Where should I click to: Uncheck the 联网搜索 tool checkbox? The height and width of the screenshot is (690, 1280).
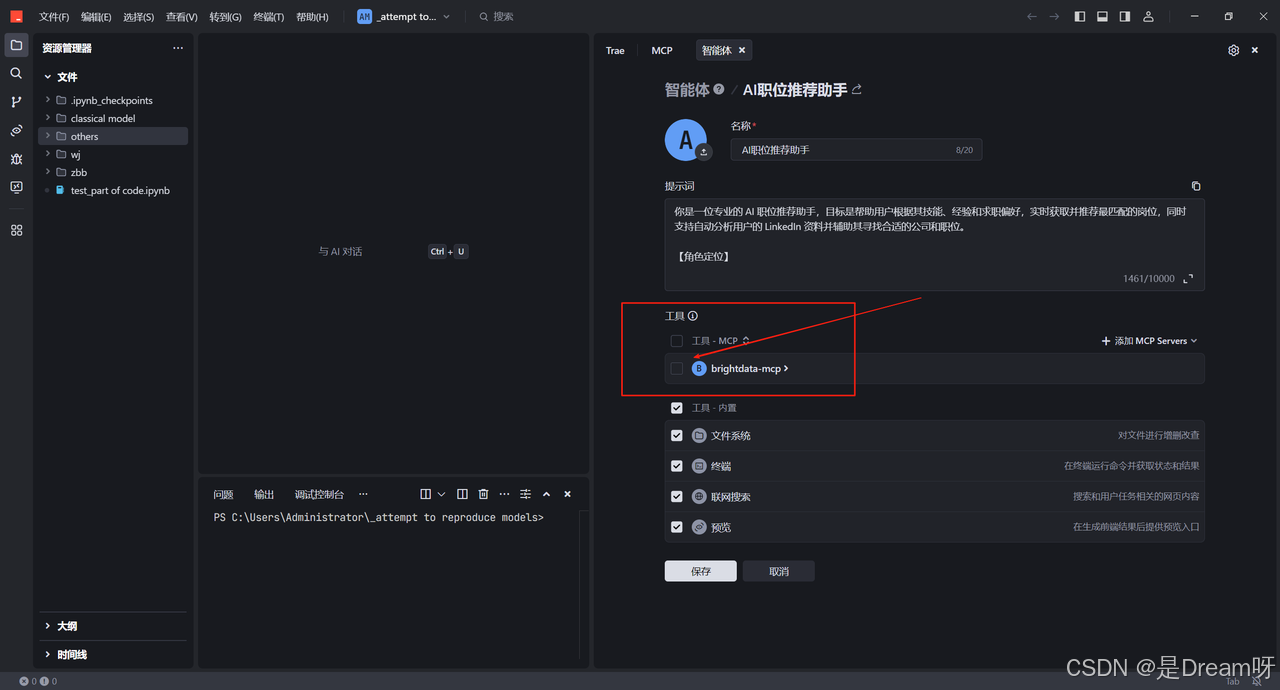point(677,496)
